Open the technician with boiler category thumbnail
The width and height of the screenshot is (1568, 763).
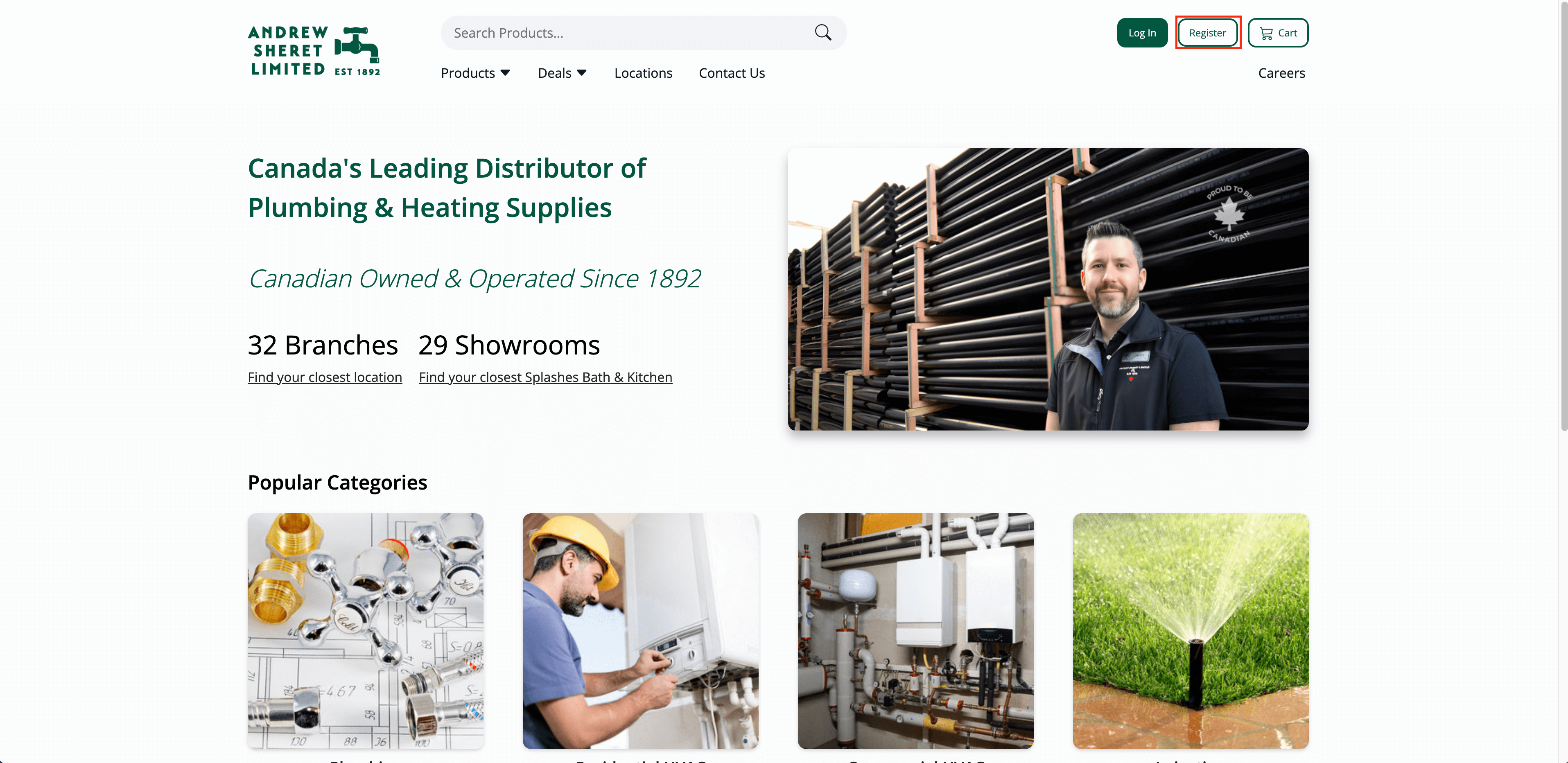640,631
